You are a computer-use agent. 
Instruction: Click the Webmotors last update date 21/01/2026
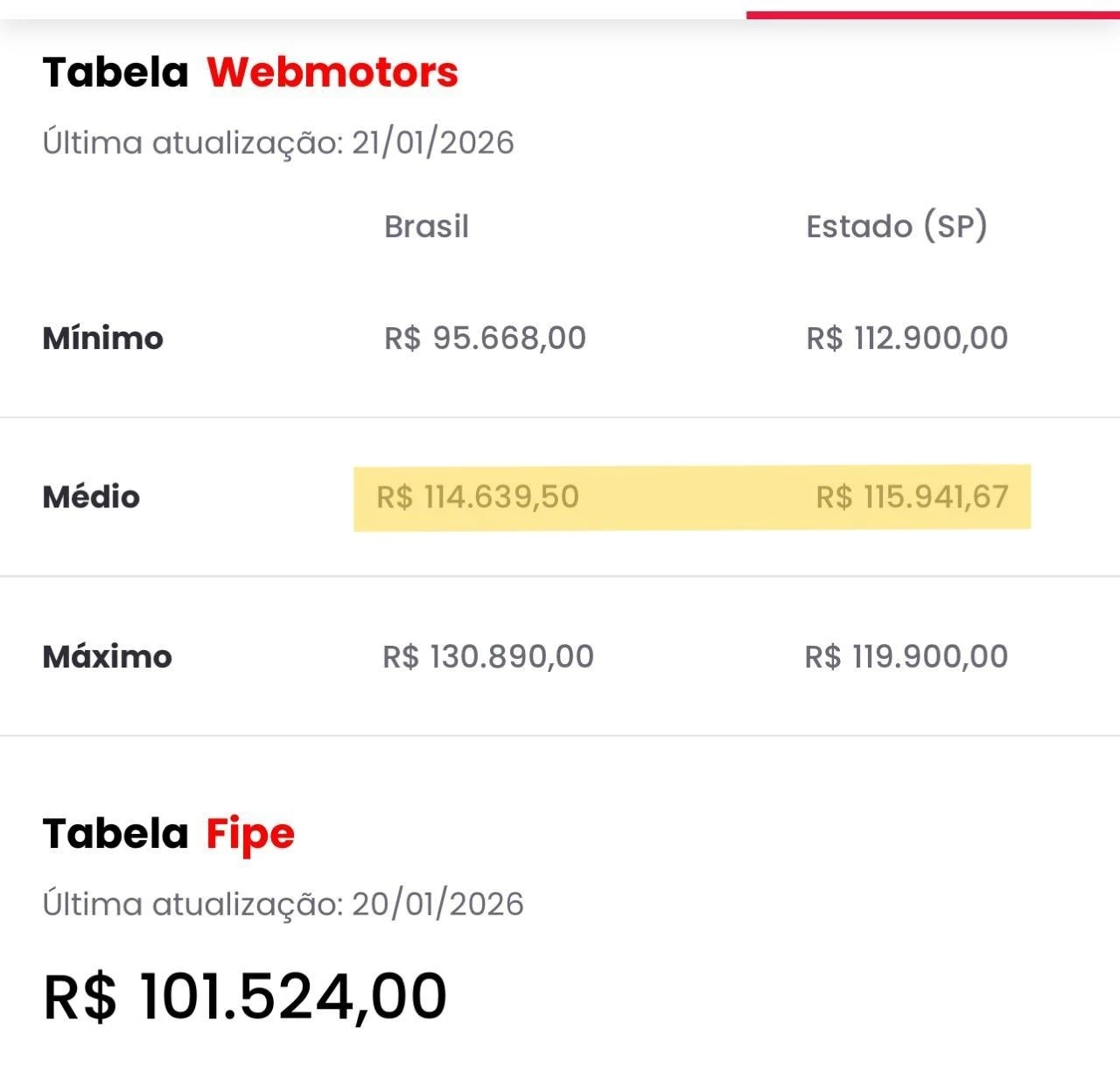[433, 143]
